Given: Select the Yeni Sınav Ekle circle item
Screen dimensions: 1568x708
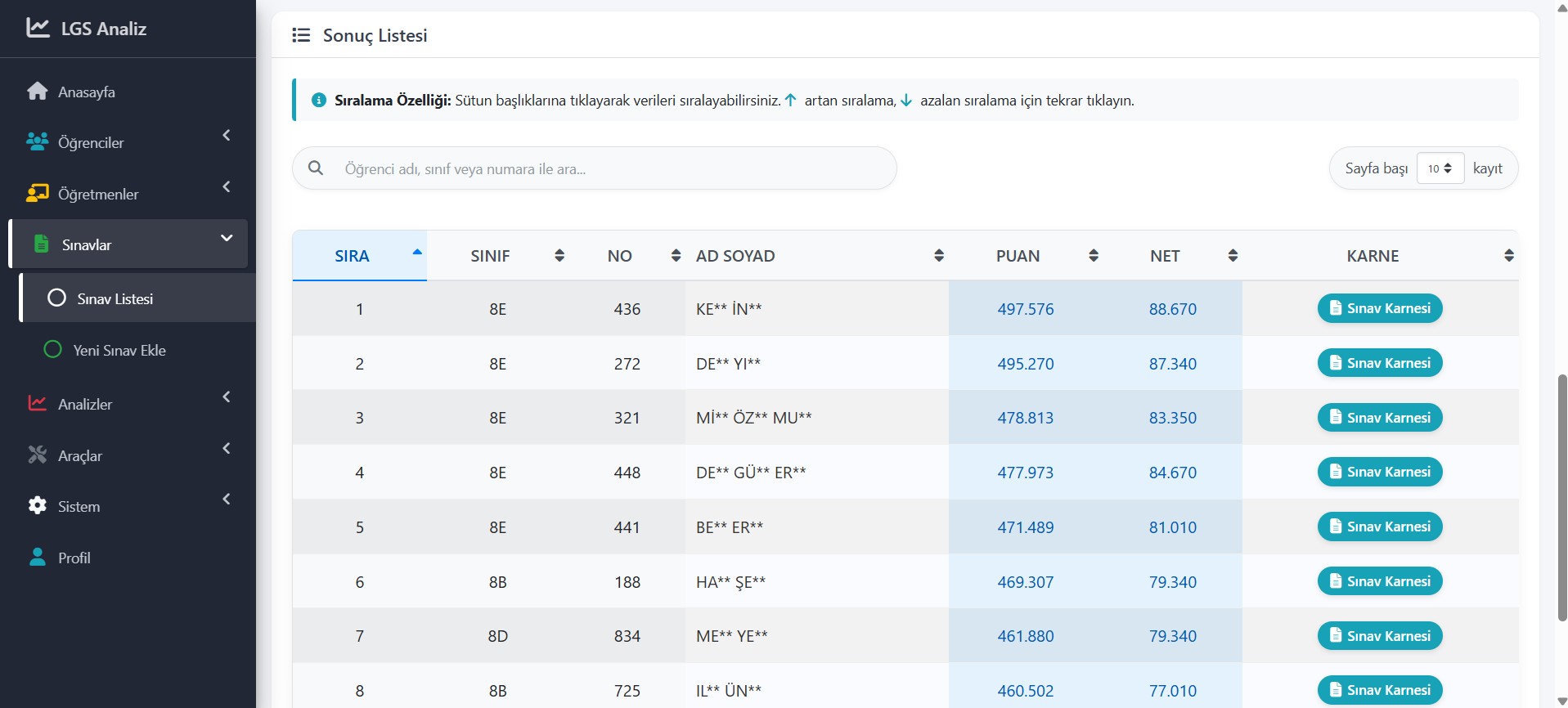Looking at the screenshot, I should [52, 350].
